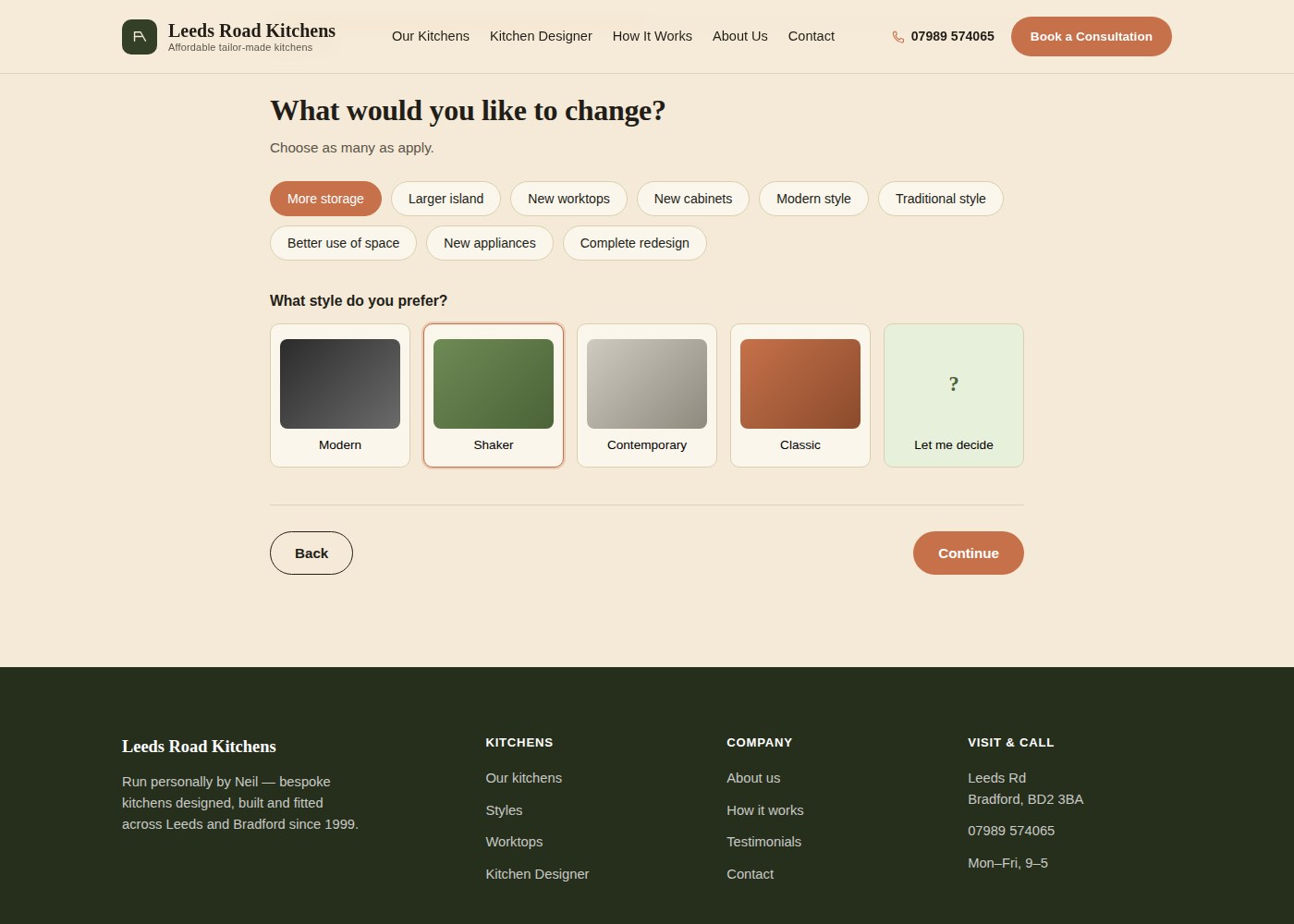
Task: Open Our Kitchens in the top navigation
Action: (x=431, y=36)
